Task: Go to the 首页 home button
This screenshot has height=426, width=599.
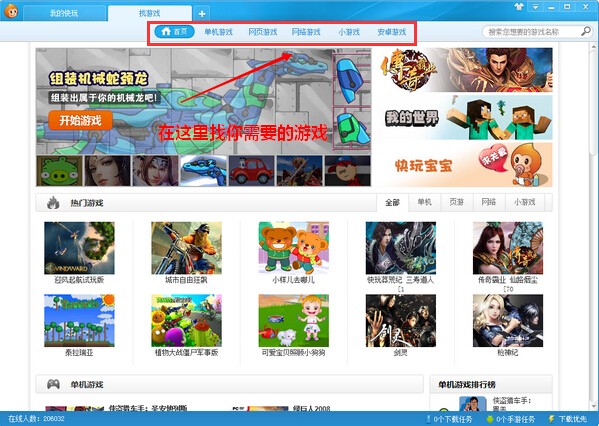Action: [175, 32]
